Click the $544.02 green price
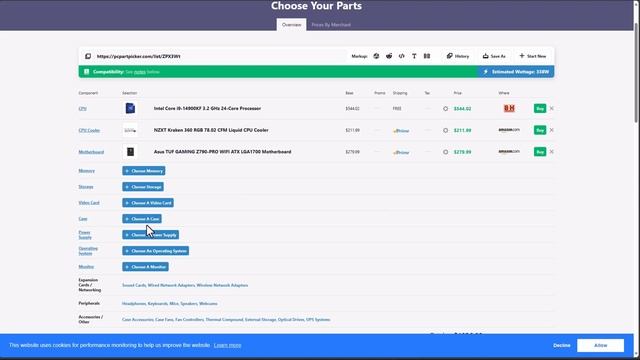Screen dimensions: 640x360 tap(462, 109)
